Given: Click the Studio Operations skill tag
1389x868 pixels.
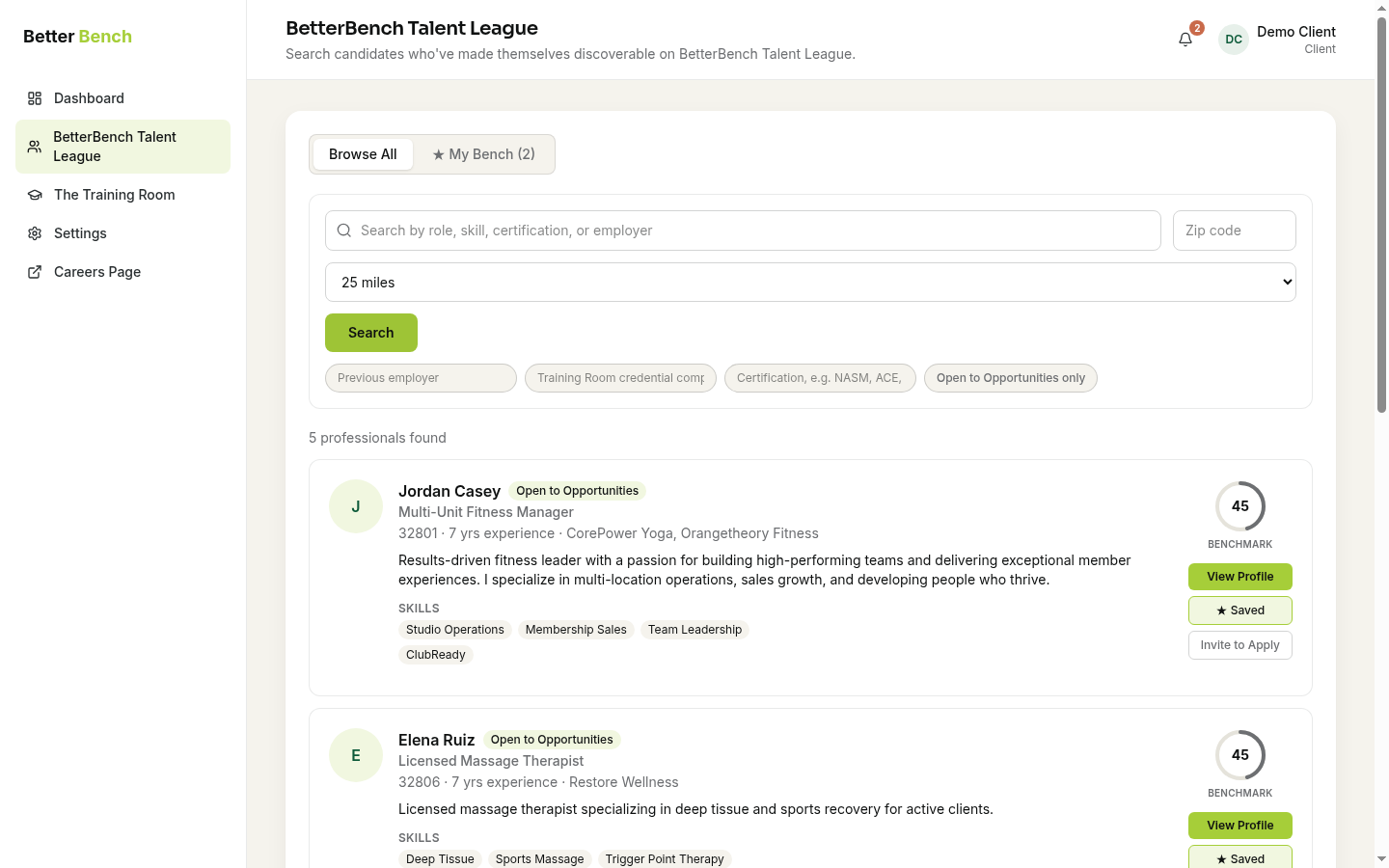Looking at the screenshot, I should (x=455, y=630).
